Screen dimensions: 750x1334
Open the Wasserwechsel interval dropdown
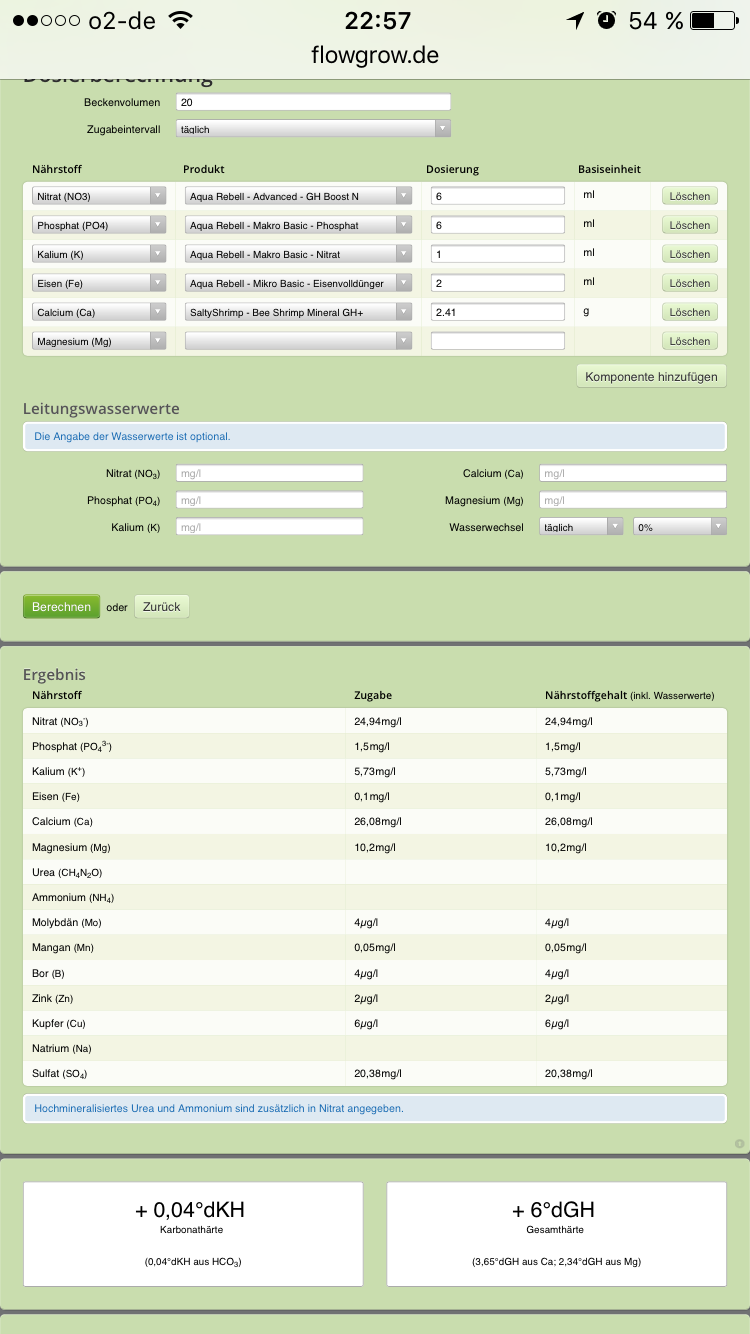click(580, 527)
